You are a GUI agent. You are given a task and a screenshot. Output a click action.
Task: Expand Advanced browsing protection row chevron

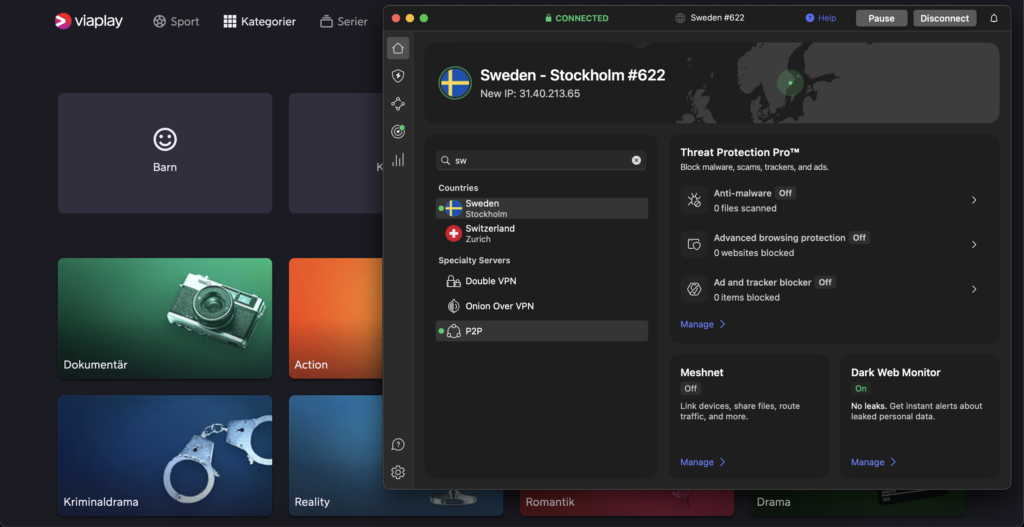click(974, 244)
